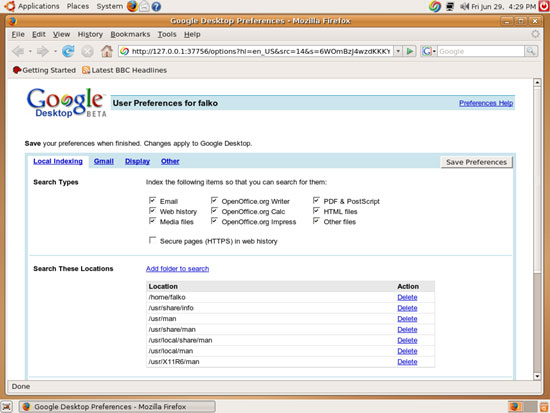Open the Ubuntu logo Applications icon
Image resolution: width=550 pixels, height=413 pixels.
click(x=9, y=6)
